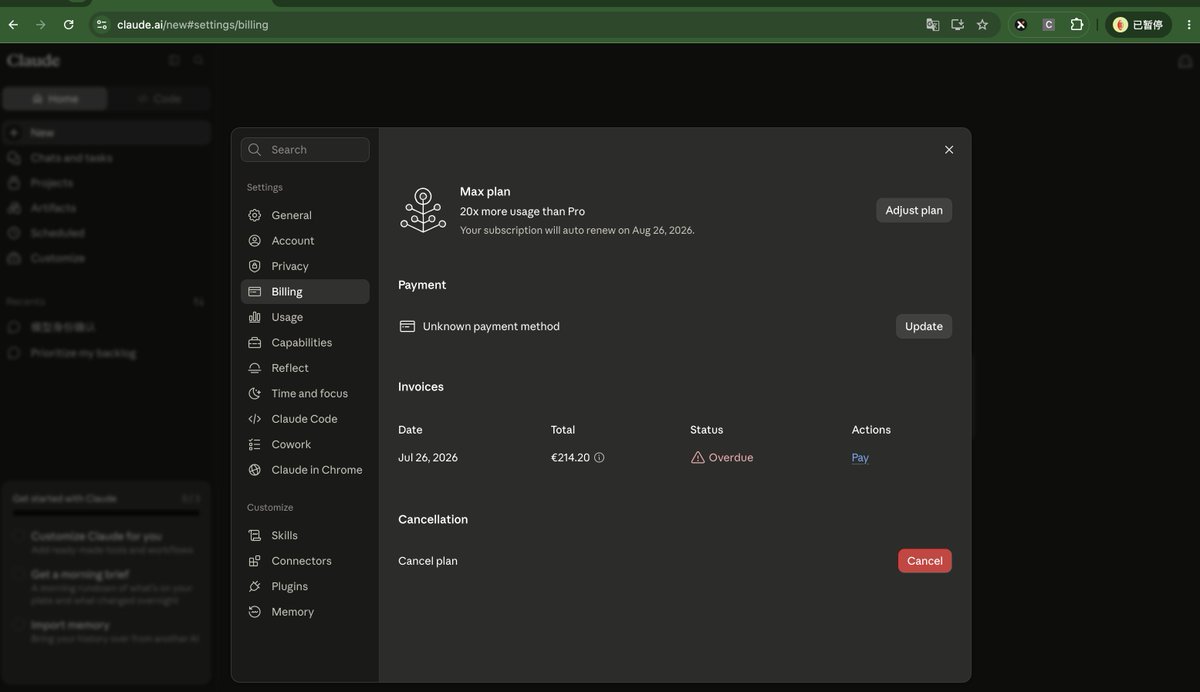Image resolution: width=1200 pixels, height=692 pixels.
Task: Open Plugins under Customize
Action: [305, 587]
